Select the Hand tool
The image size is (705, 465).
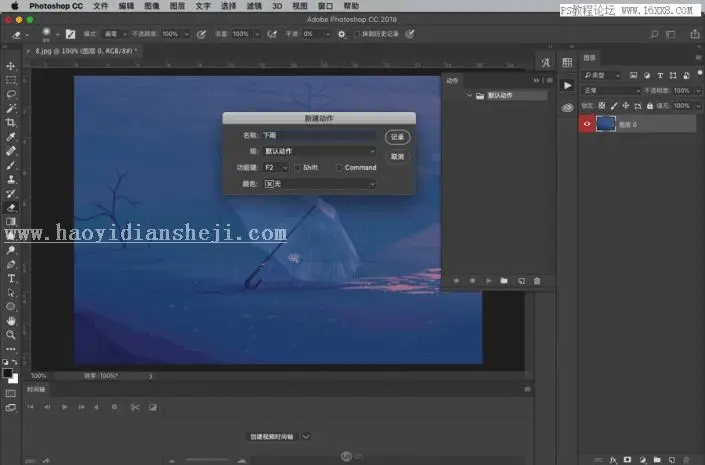[11, 321]
